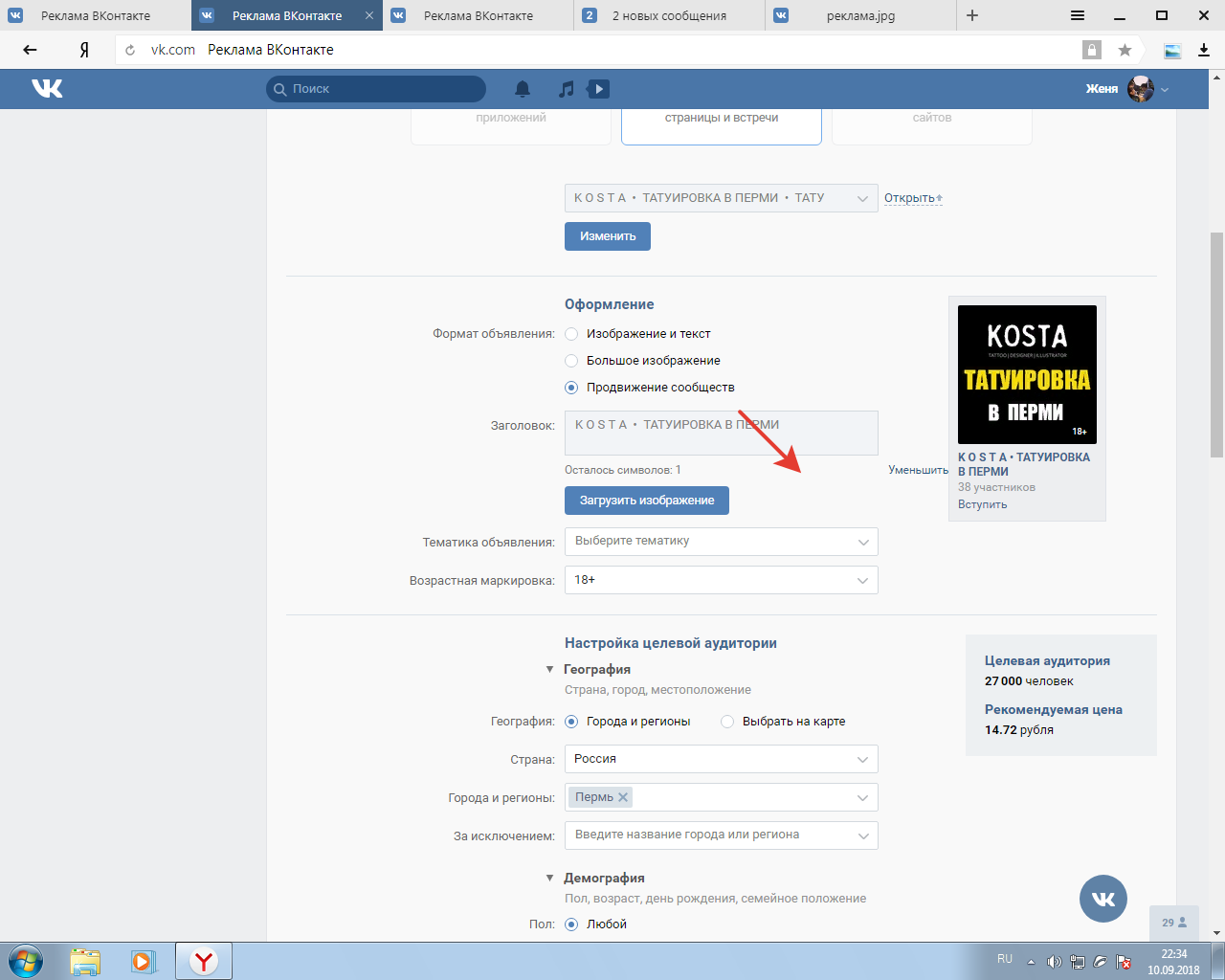Image resolution: width=1225 pixels, height=980 pixels.
Task: Switch to '2 новых сообщения' tab
Action: point(670,15)
